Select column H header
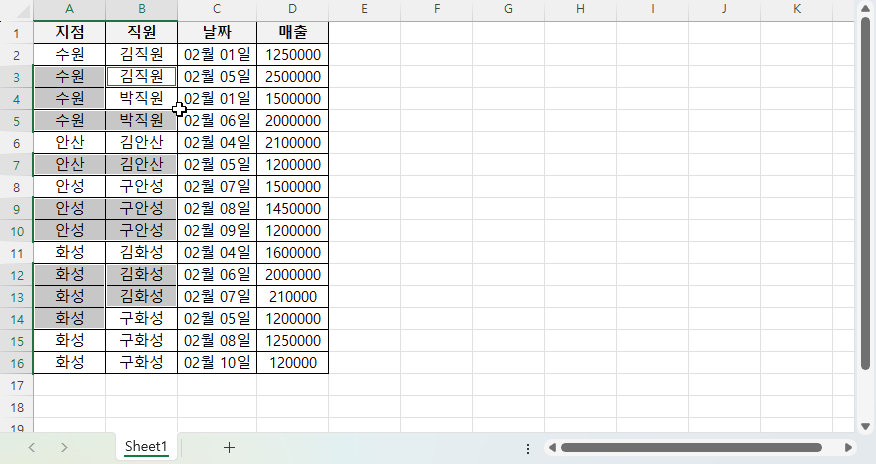Image resolution: width=876 pixels, height=464 pixels. pyautogui.click(x=580, y=9)
